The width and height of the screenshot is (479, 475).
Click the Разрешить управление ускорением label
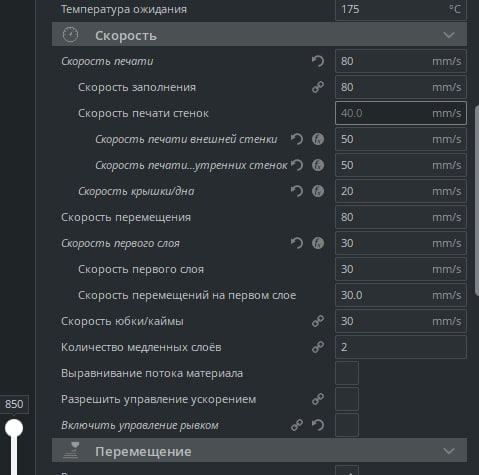159,400
